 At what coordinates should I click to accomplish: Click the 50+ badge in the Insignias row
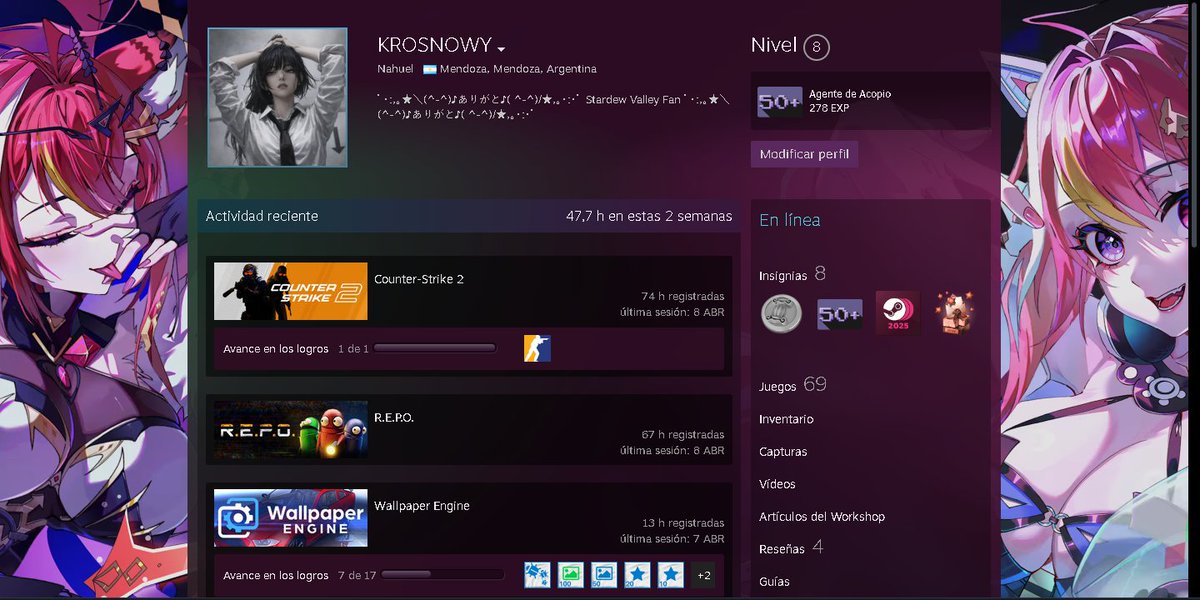pyautogui.click(x=840, y=314)
